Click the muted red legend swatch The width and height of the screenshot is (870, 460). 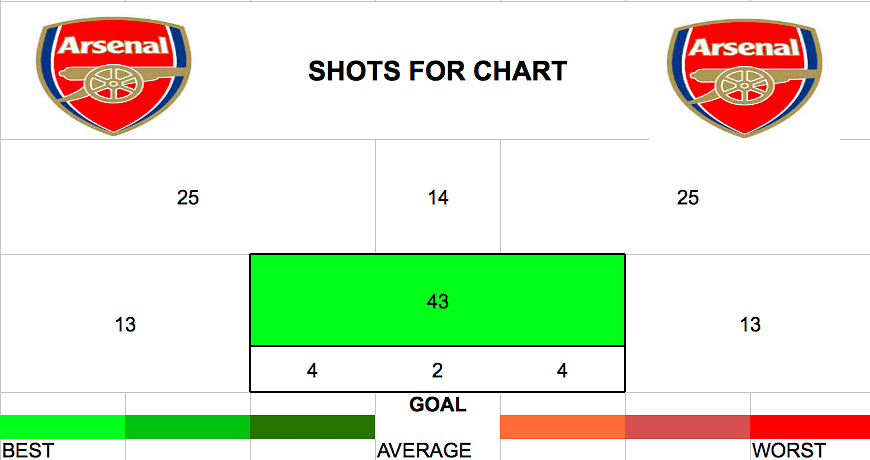click(x=687, y=427)
